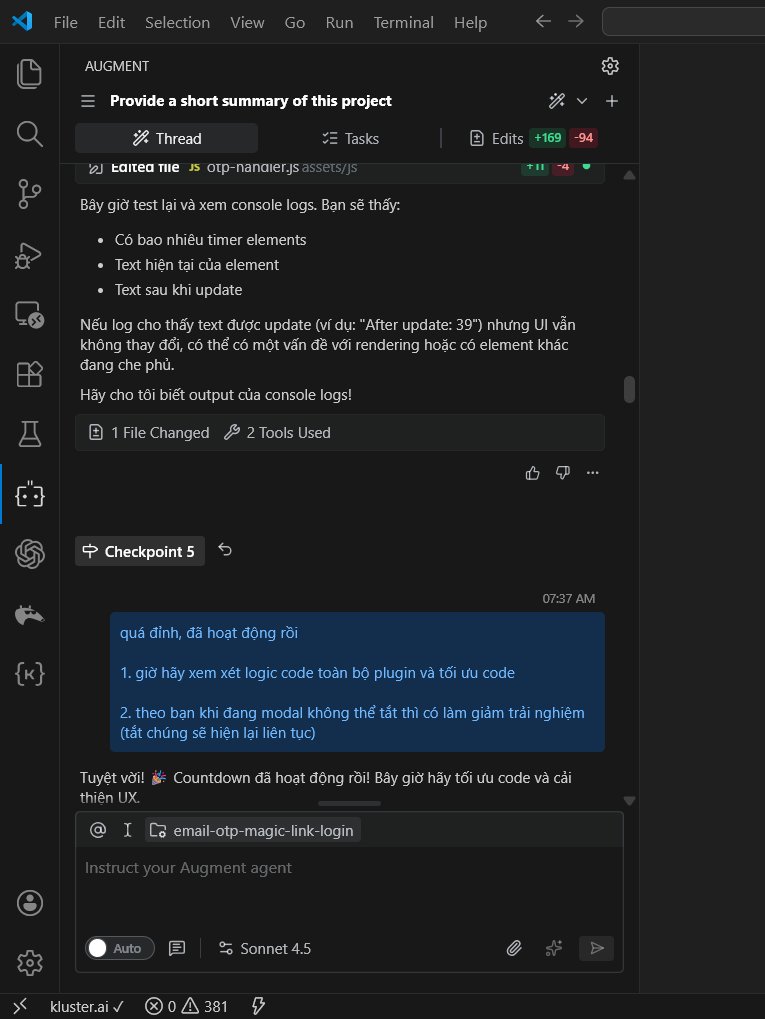
Task: Open the Terminal menu
Action: click(x=403, y=22)
